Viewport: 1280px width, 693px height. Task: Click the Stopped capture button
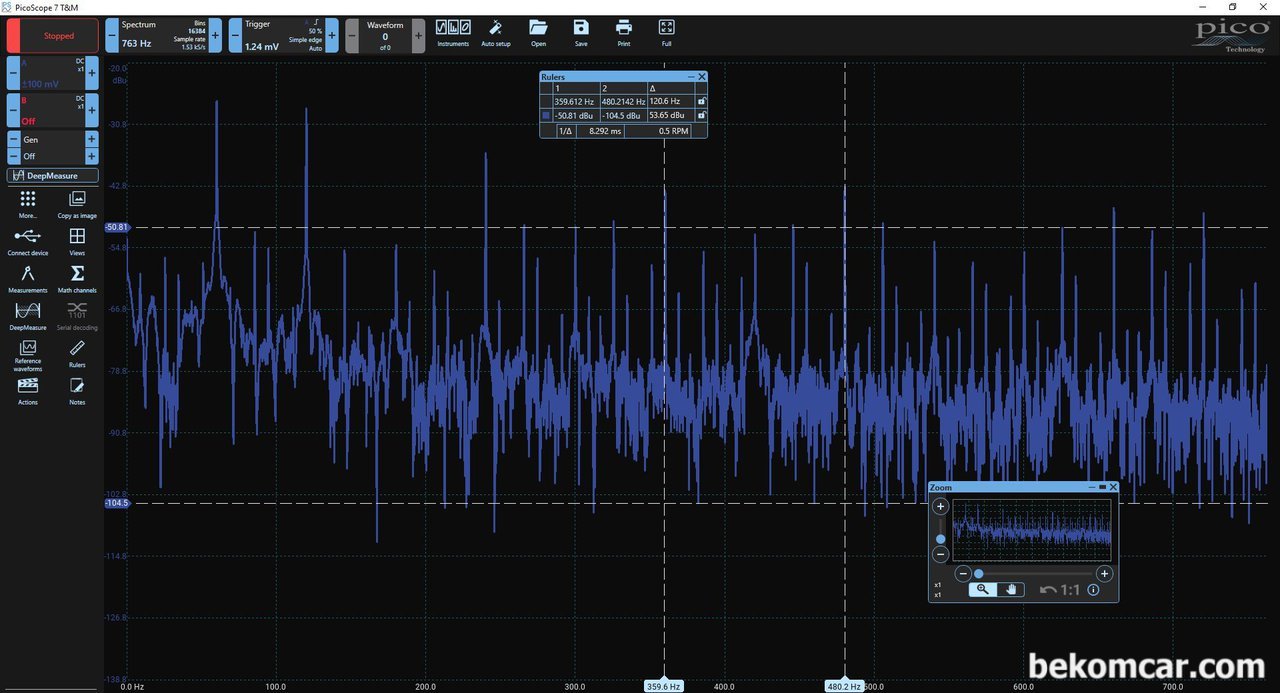(x=53, y=36)
